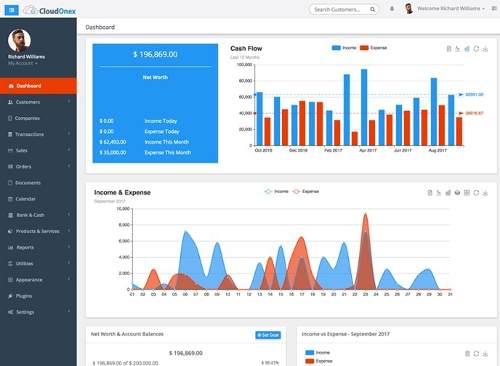Click the Income This Month label

click(167, 142)
